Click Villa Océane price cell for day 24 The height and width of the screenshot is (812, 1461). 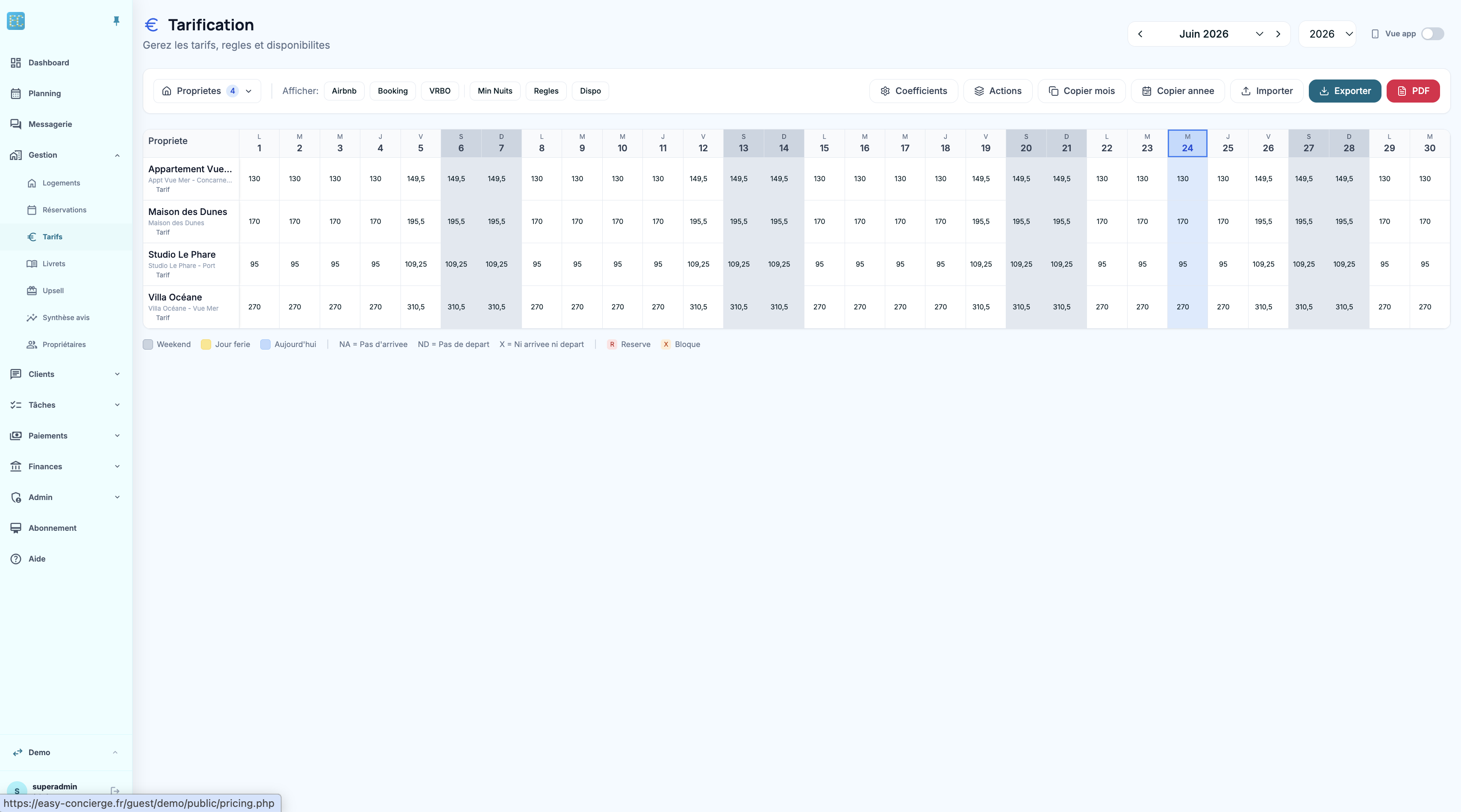pyautogui.click(x=1187, y=307)
